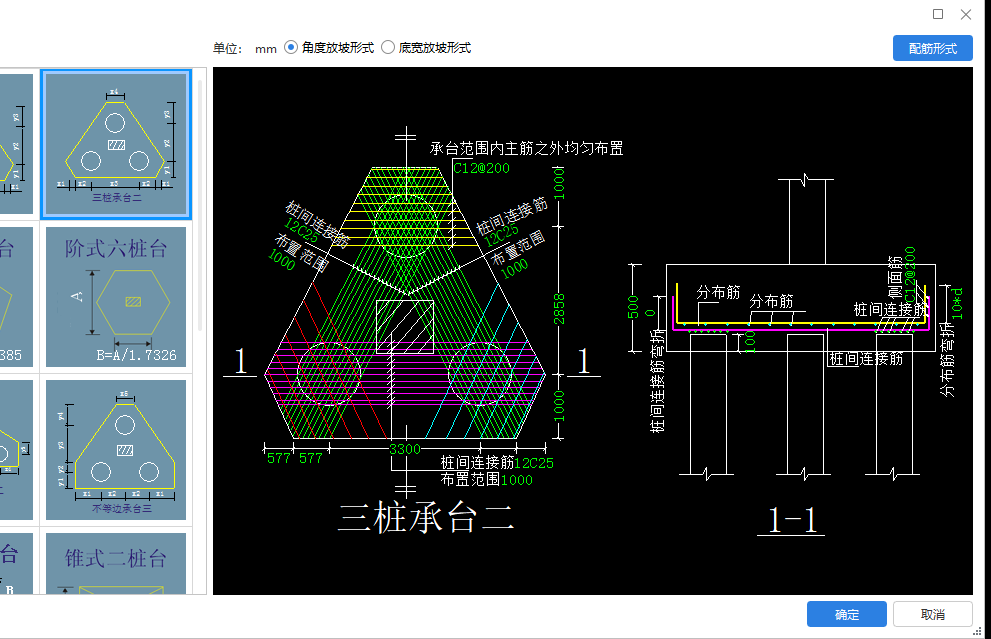Edit the lower 1000 vertical dimension
This screenshot has width=991, height=639.
(x=559, y=406)
